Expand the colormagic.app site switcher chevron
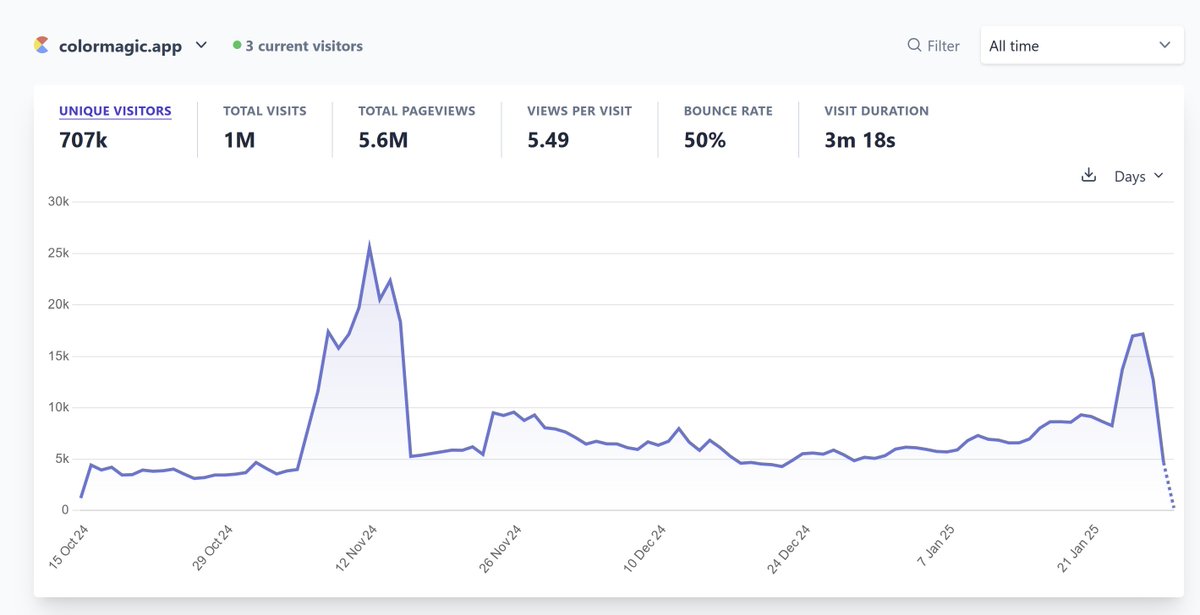Viewport: 1200px width, 615px height. tap(201, 45)
